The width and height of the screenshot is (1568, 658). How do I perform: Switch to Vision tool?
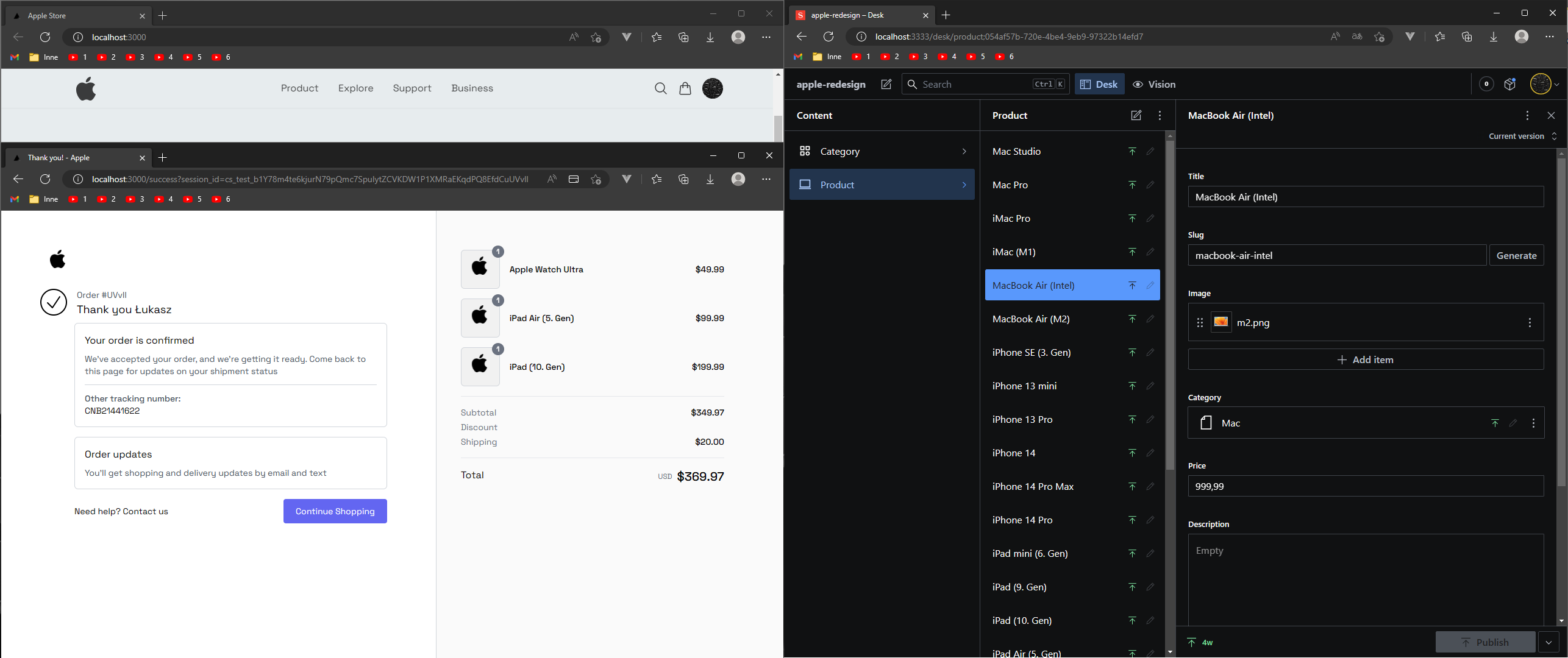(1154, 85)
